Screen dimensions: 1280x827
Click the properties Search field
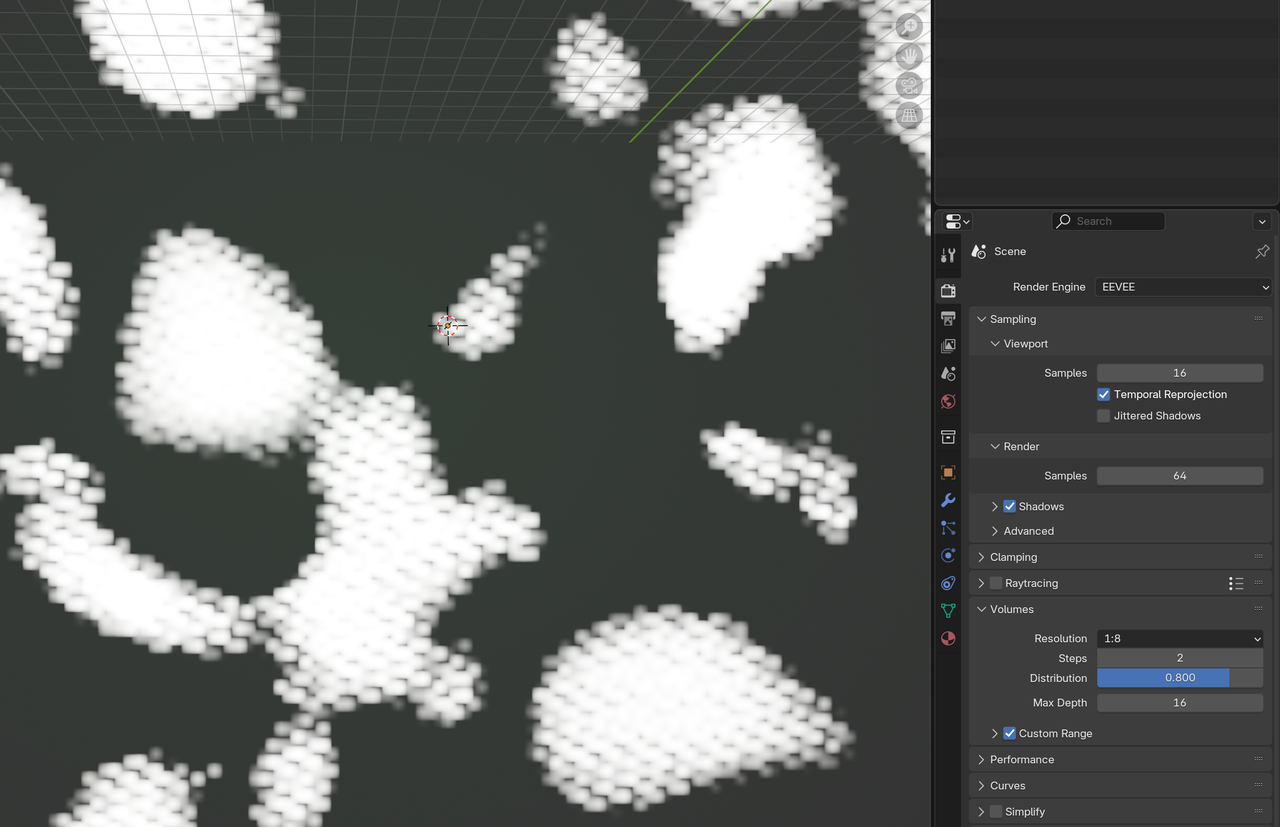click(x=1108, y=221)
